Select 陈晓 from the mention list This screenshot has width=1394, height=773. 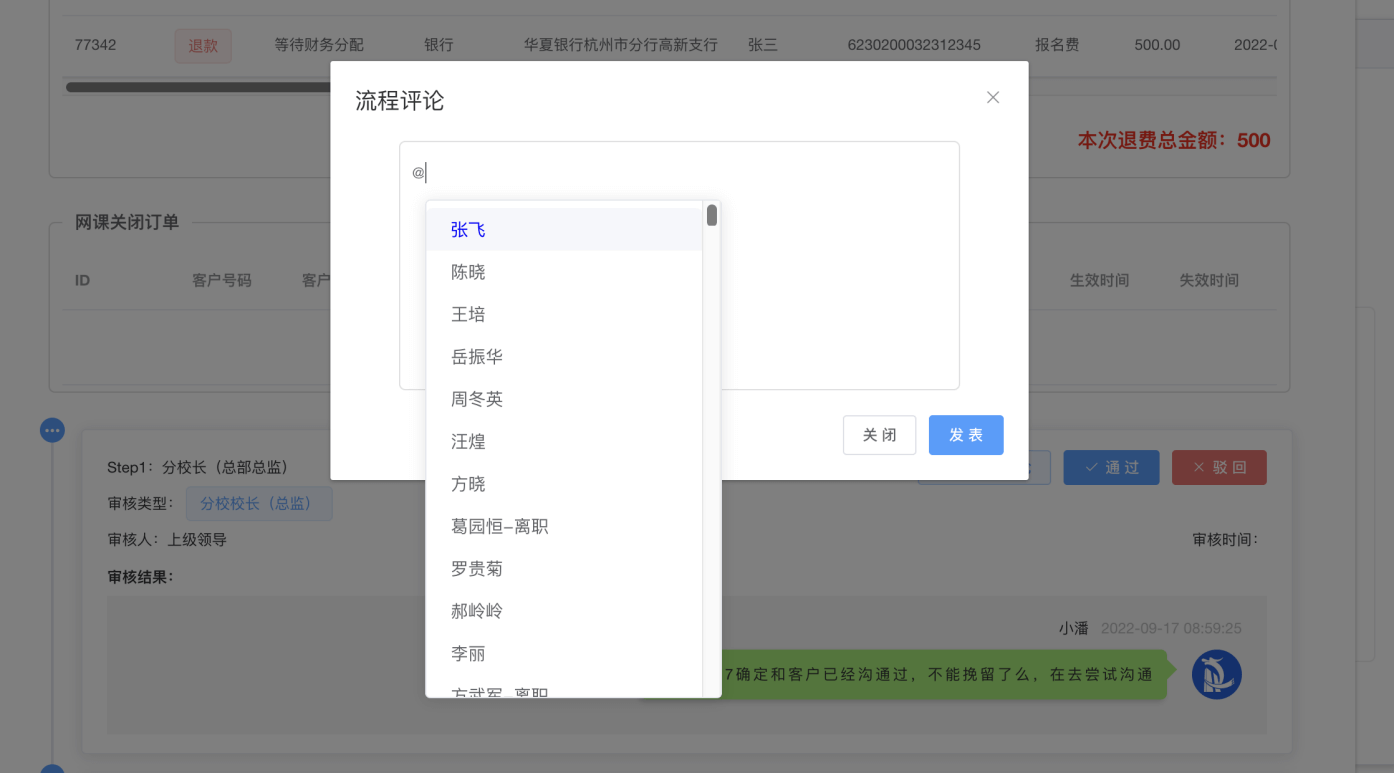tap(468, 272)
